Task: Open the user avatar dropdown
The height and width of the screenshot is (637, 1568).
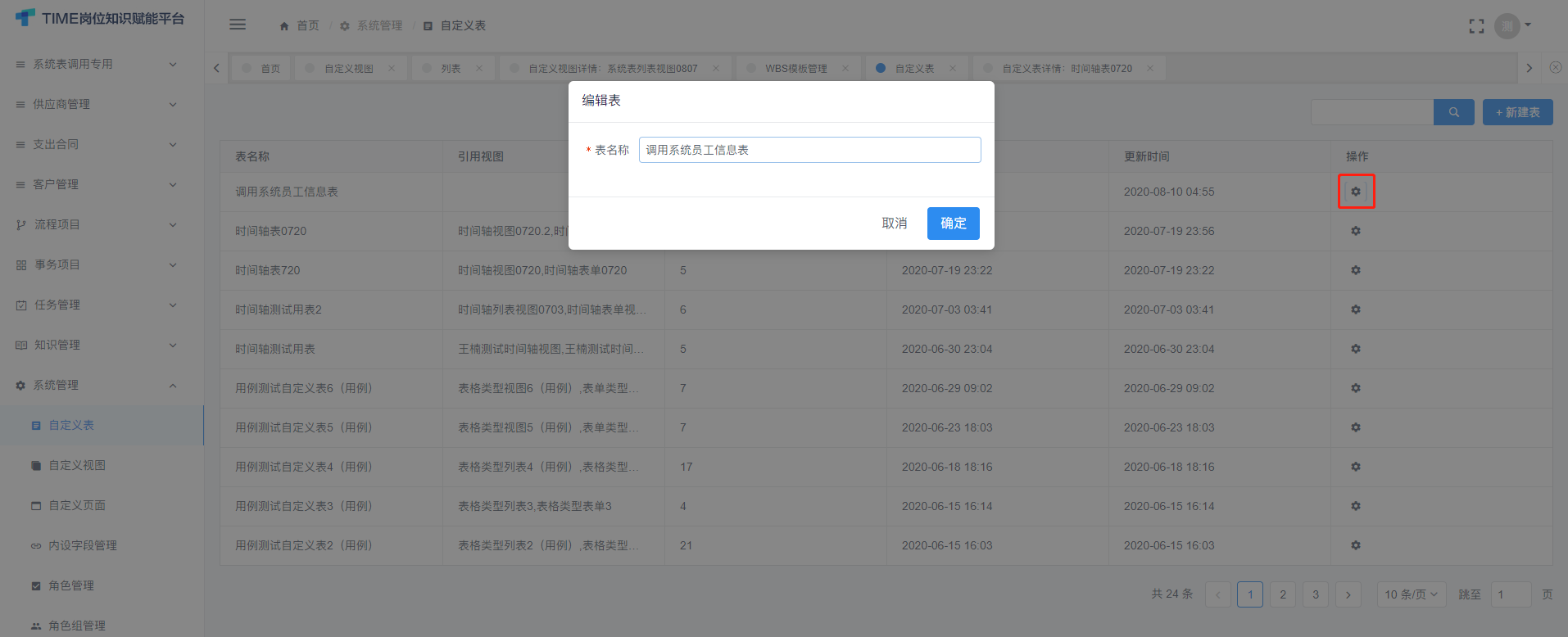Action: (x=1511, y=26)
